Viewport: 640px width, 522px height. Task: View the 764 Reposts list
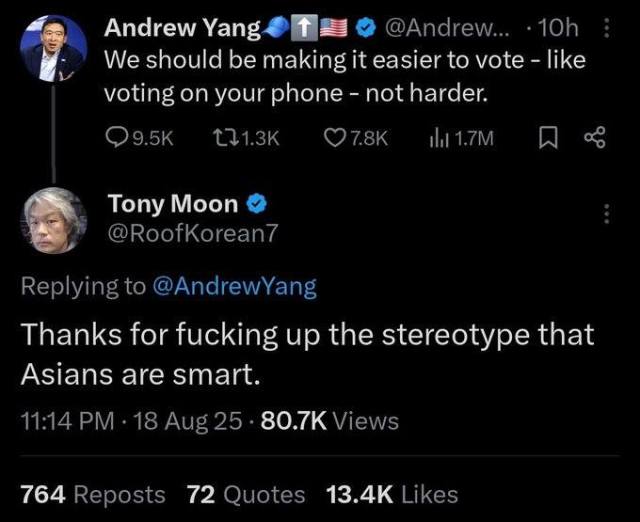click(x=93, y=494)
